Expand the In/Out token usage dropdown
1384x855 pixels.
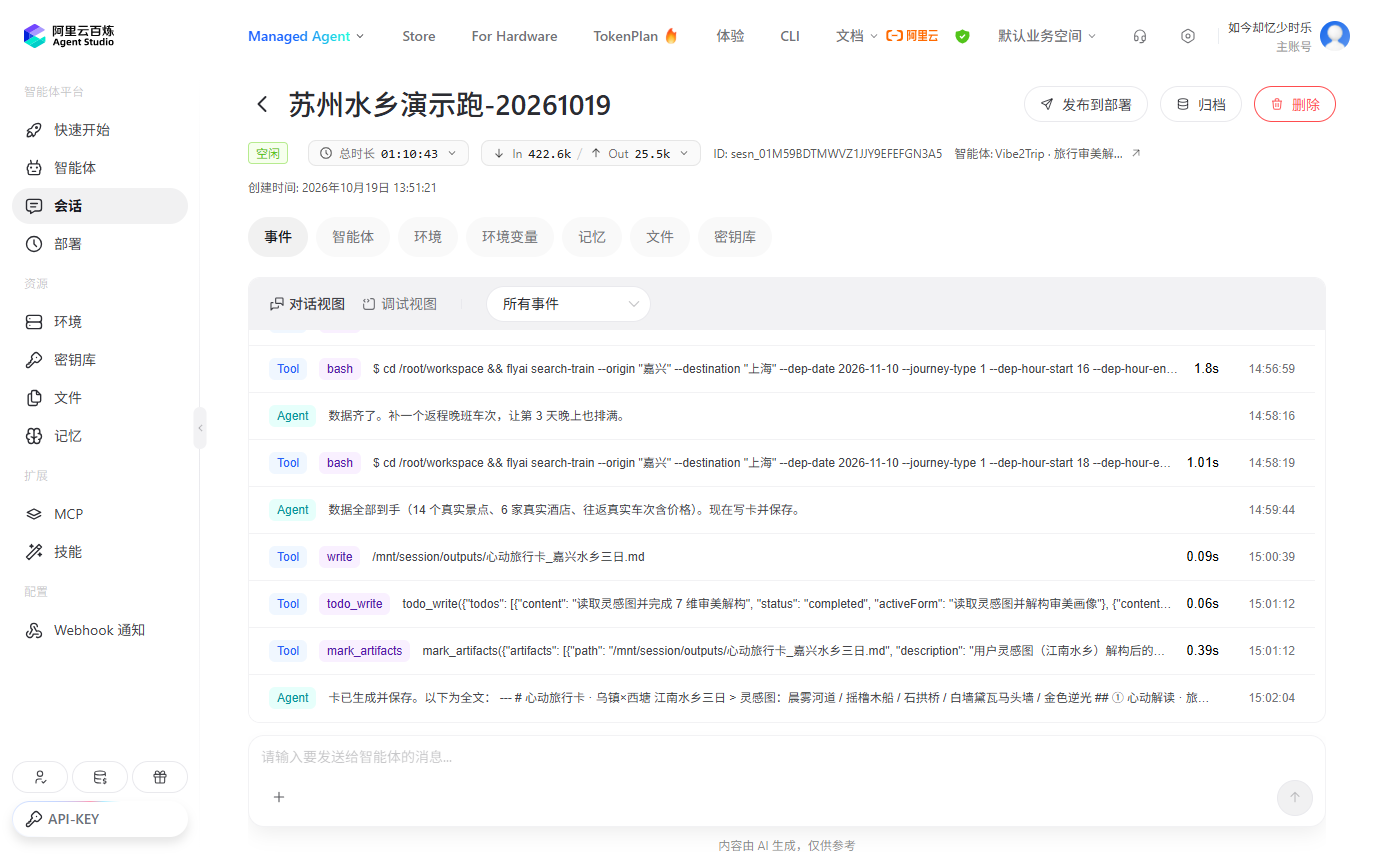coord(590,153)
